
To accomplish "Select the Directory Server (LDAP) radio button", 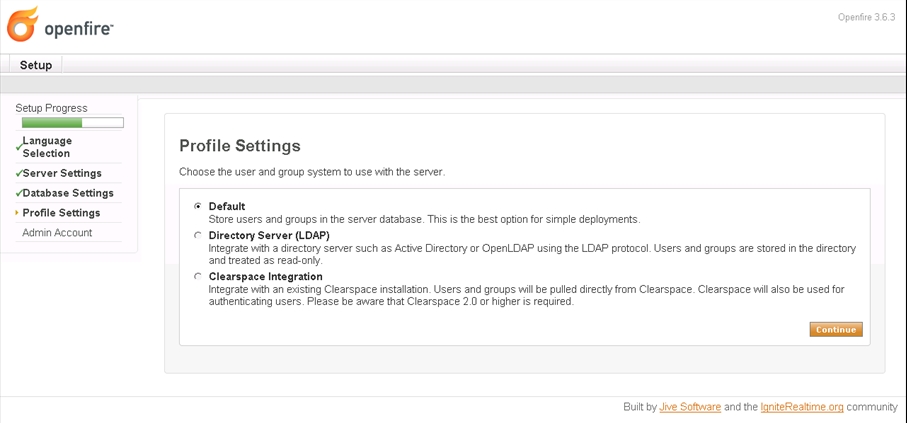I will pyautogui.click(x=198, y=236).
